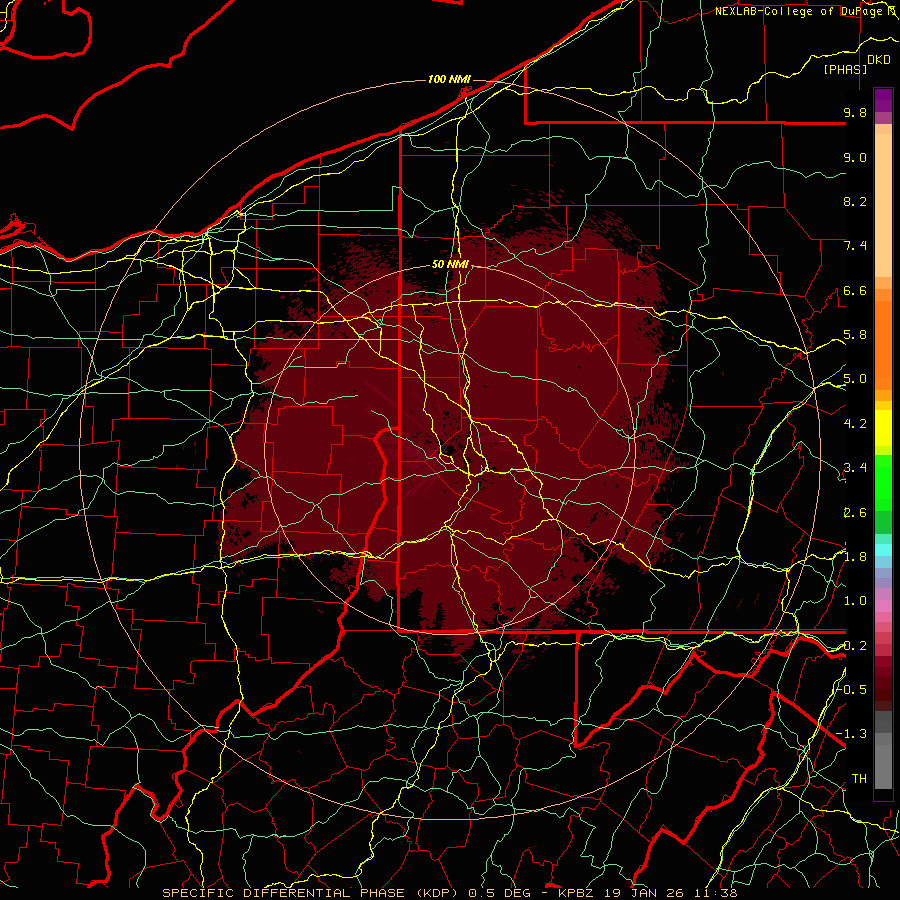Click the 0.2 value on the color scale
Image resolution: width=900 pixels, height=900 pixels.
855,646
